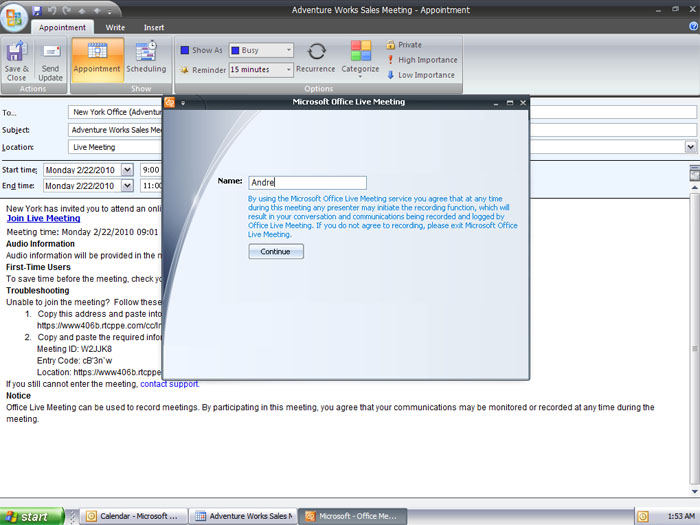Click the Audio Information heading

pyautogui.click(x=40, y=244)
